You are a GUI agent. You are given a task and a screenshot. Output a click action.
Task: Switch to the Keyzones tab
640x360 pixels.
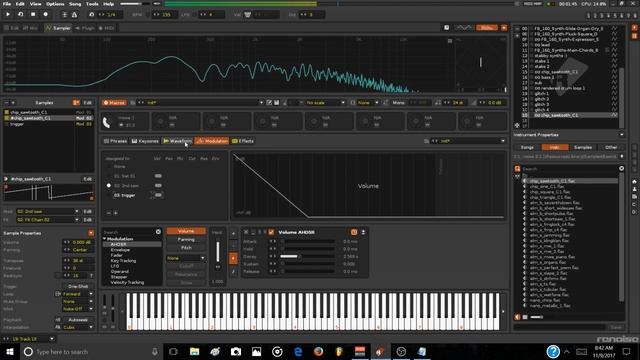pyautogui.click(x=145, y=141)
